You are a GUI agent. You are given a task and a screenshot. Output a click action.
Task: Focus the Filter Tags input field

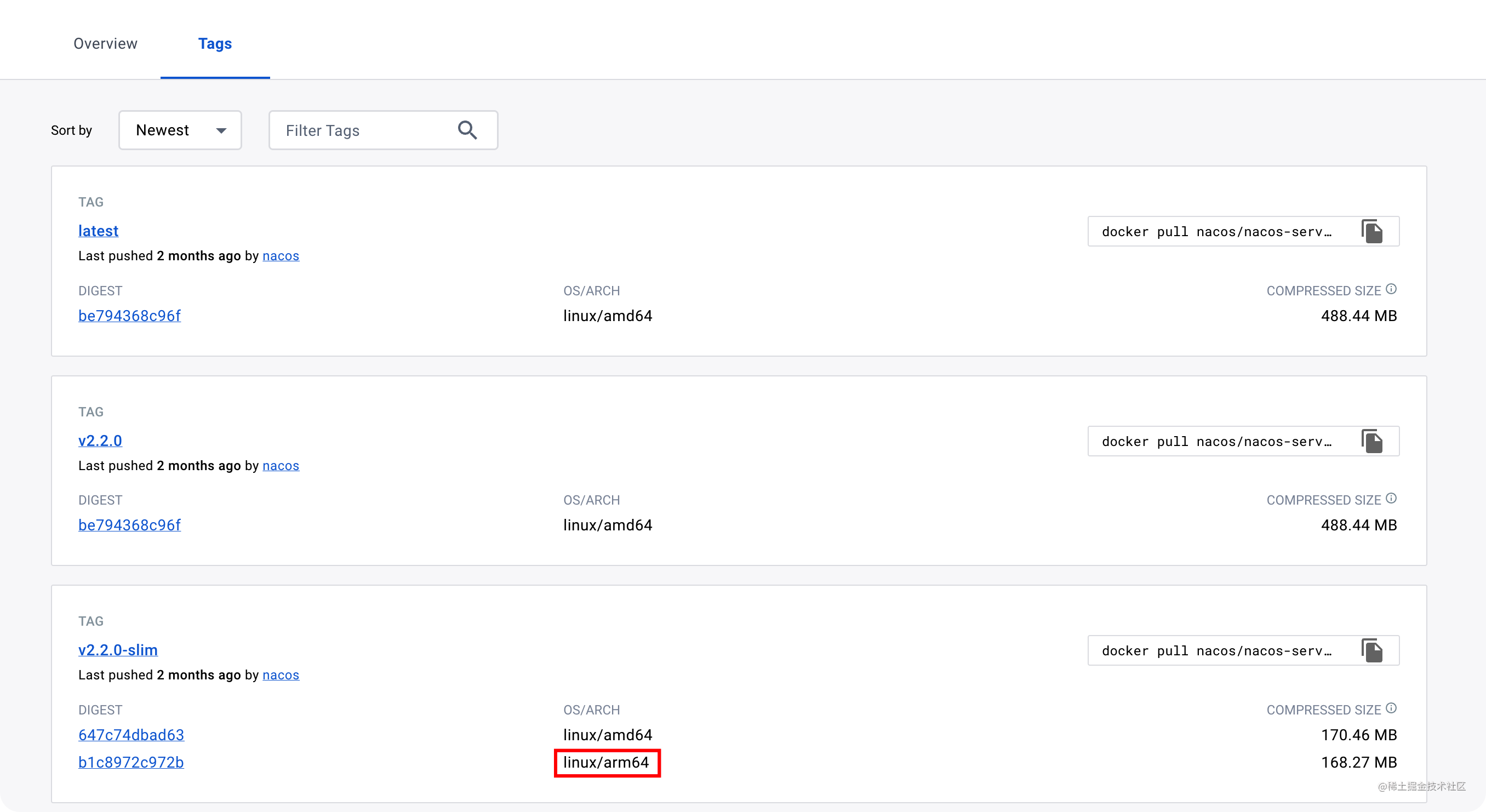[x=363, y=131]
